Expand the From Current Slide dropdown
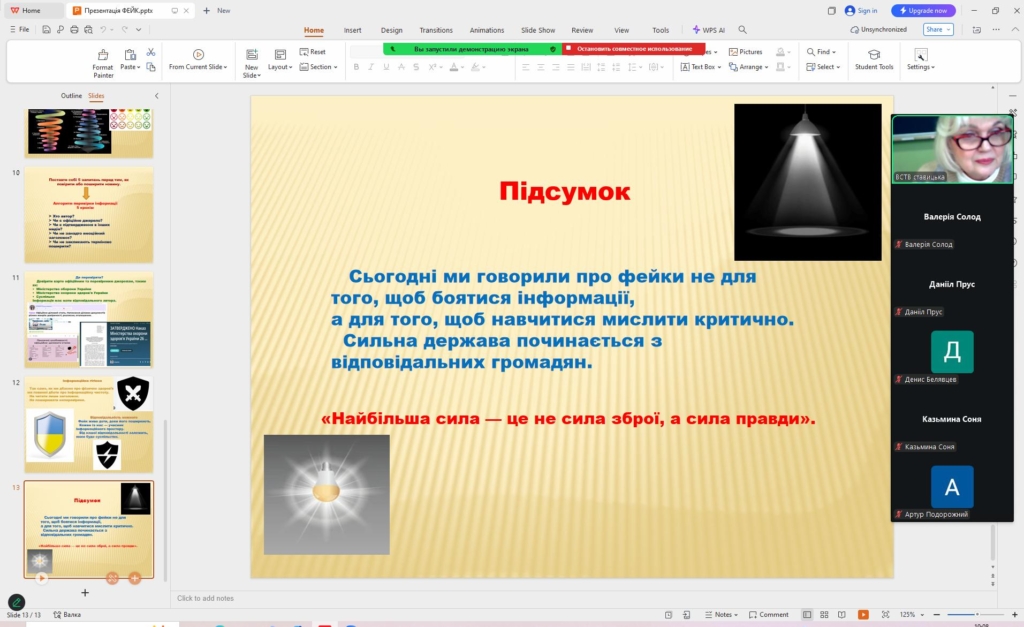 198,67
